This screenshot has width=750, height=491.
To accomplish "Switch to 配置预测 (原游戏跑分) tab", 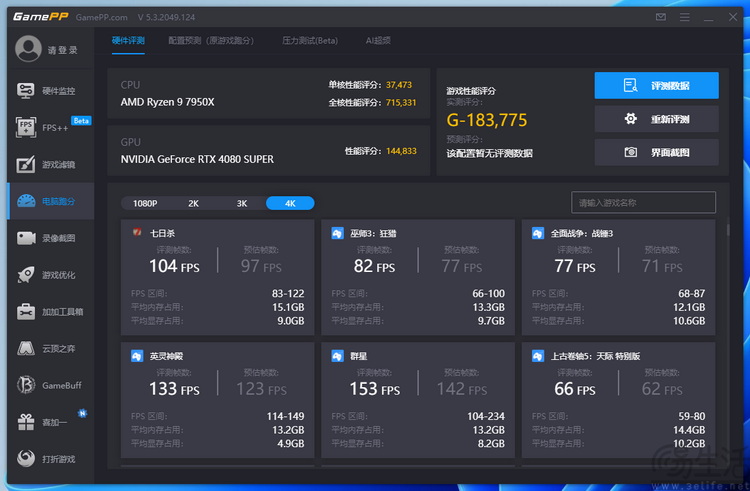I will (211, 41).
